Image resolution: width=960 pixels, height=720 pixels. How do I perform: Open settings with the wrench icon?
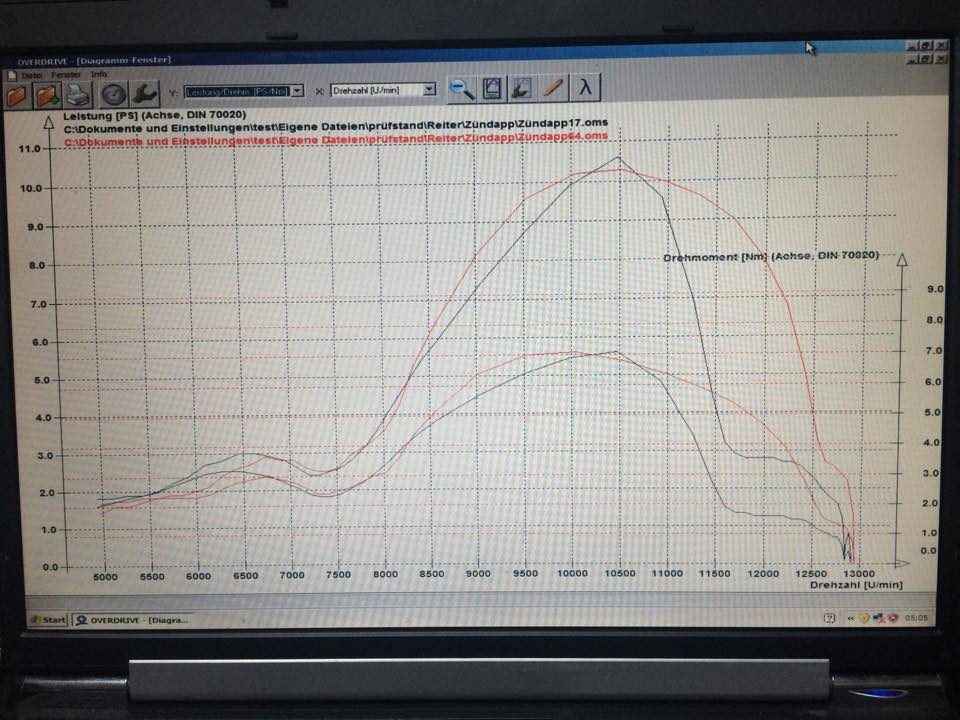coord(146,95)
